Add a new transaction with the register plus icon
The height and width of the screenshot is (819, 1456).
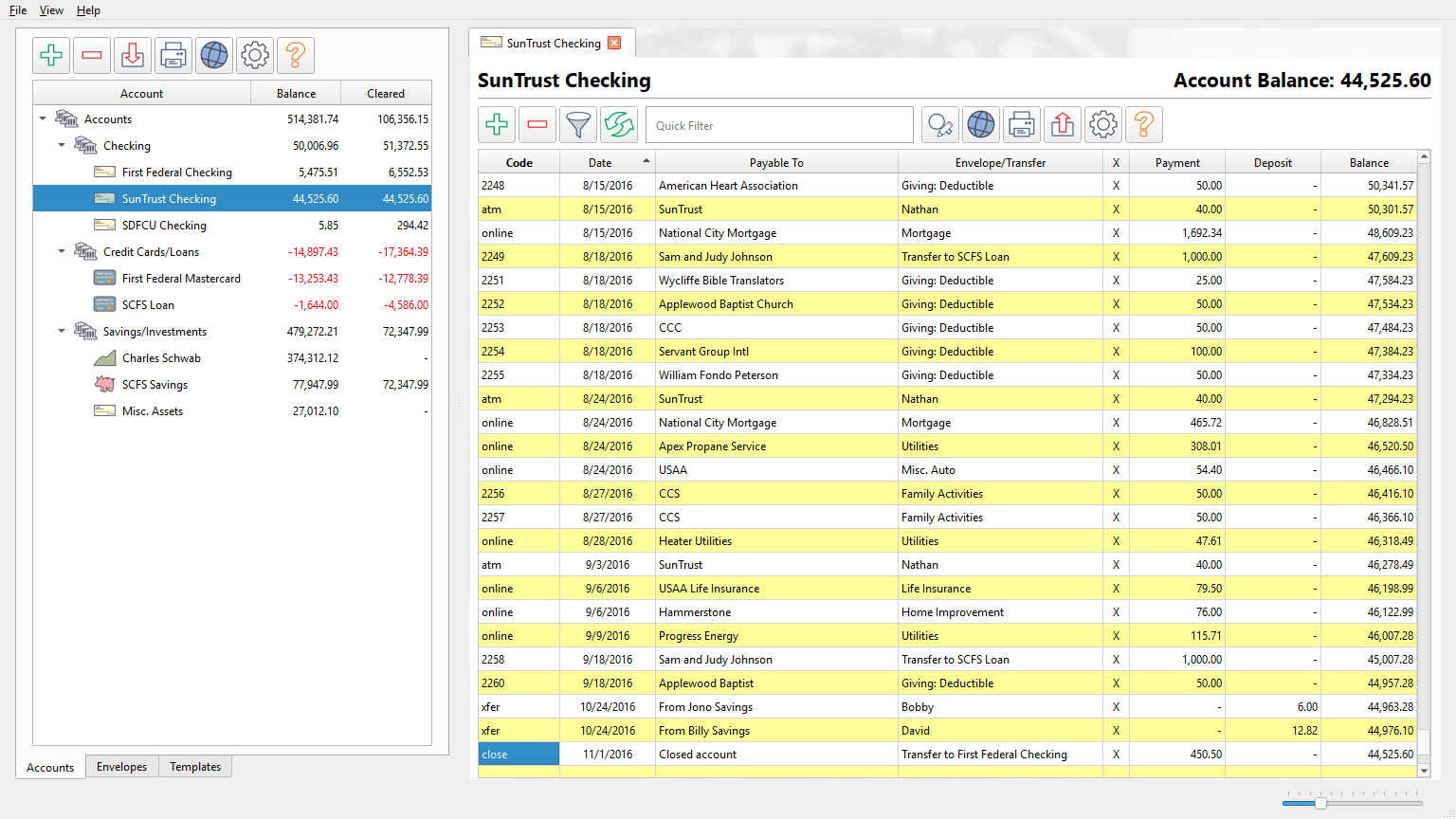coord(497,124)
